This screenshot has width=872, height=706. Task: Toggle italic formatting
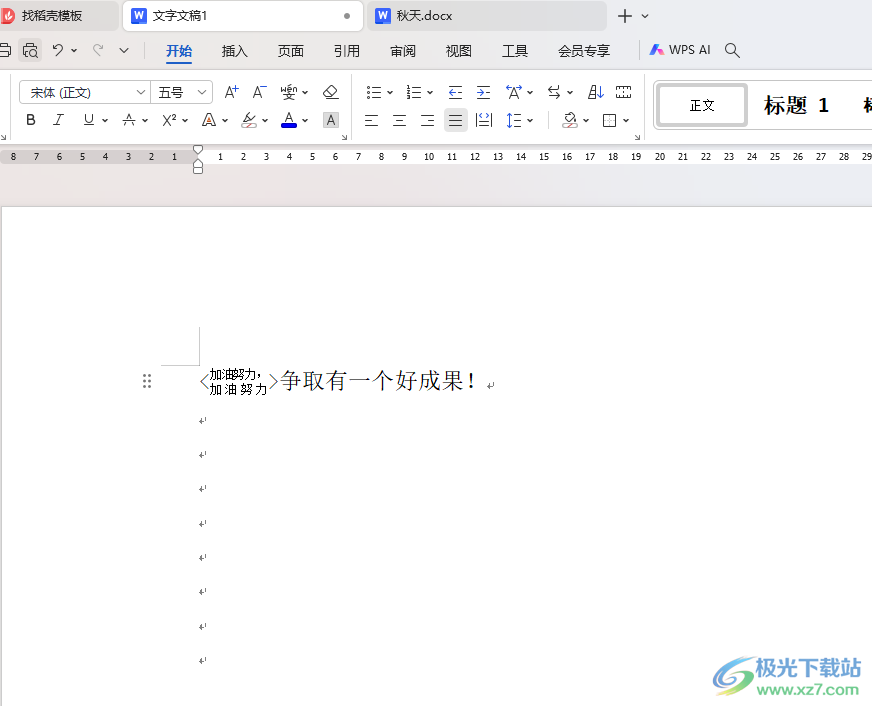click(x=58, y=120)
